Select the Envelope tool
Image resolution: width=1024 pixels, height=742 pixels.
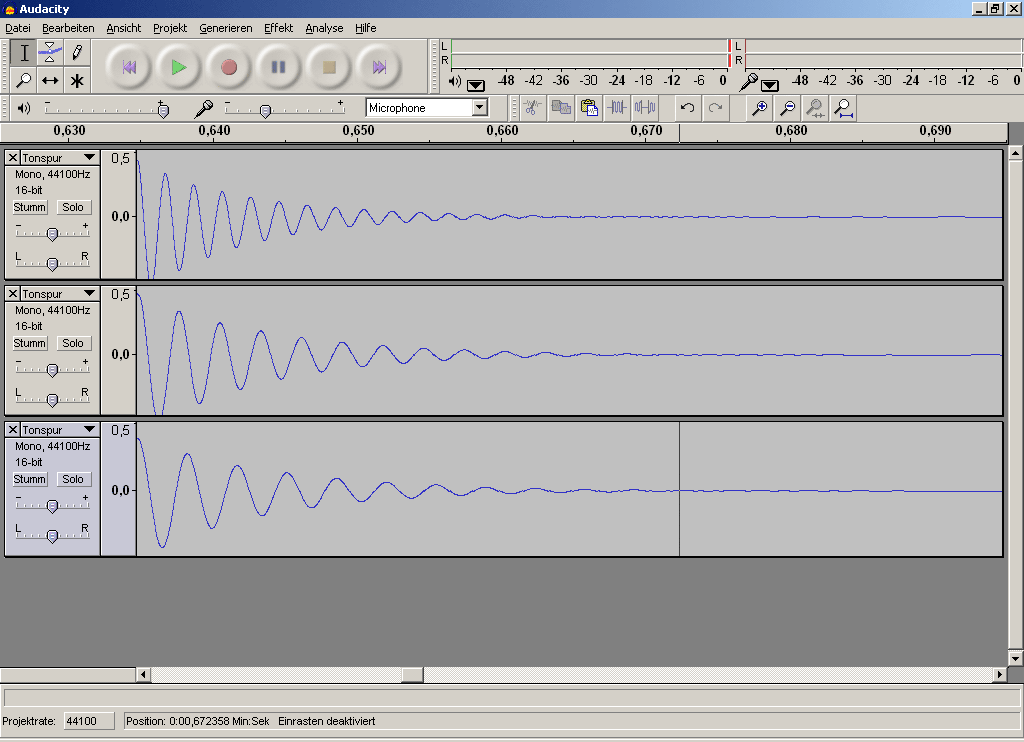50,53
